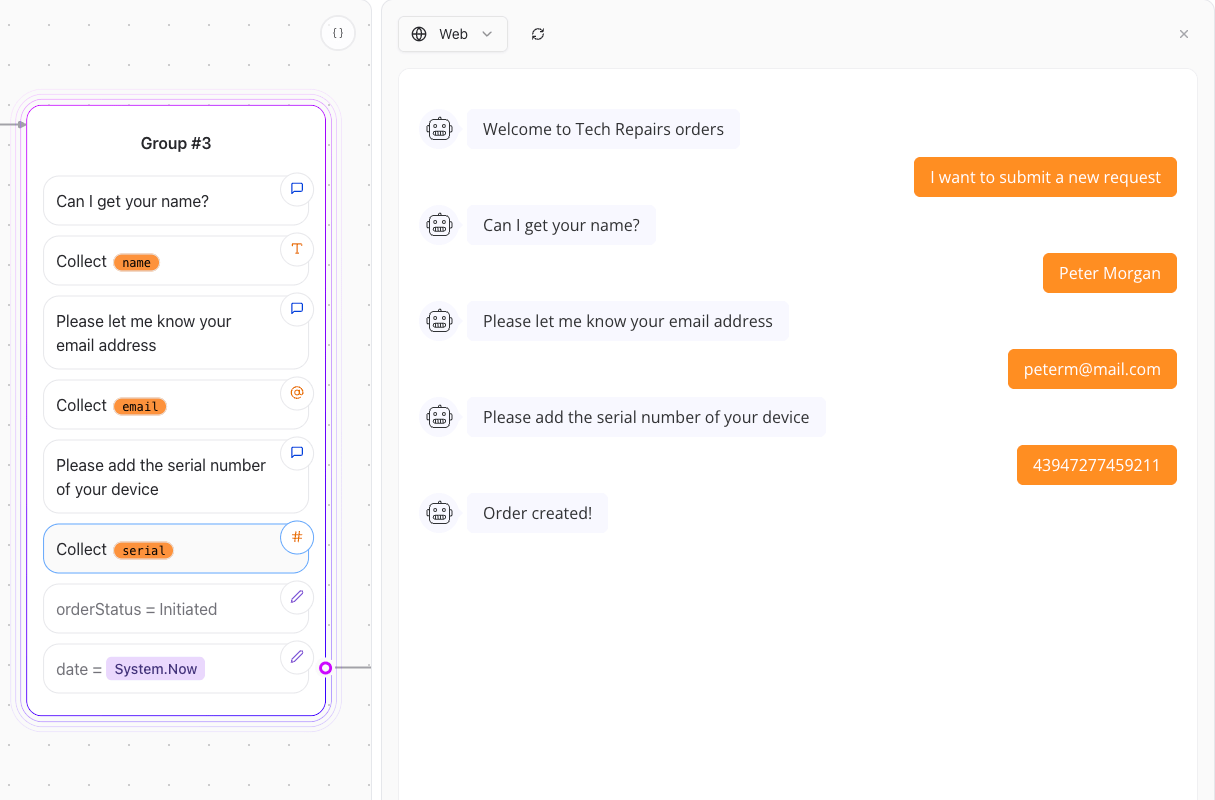Click the 'peterm@mail.com' reply bubble
Image resolution: width=1215 pixels, height=800 pixels.
1092,369
